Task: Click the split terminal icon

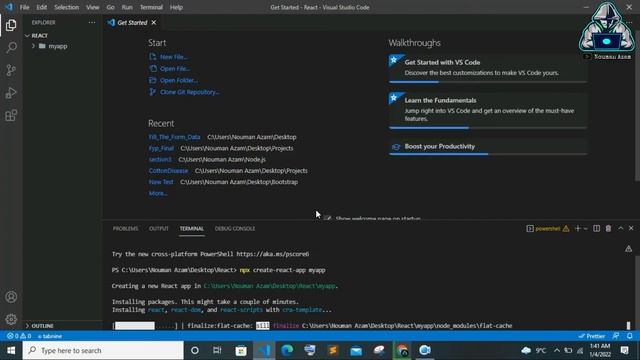Action: tap(596, 229)
